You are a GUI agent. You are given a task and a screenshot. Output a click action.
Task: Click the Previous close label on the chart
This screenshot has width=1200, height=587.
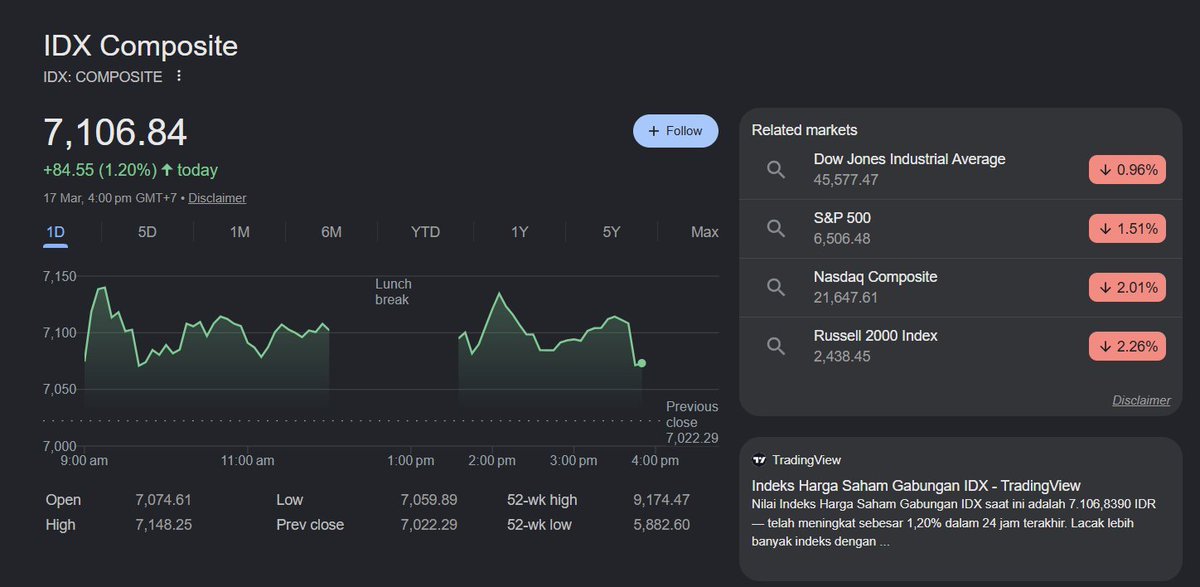[692, 414]
